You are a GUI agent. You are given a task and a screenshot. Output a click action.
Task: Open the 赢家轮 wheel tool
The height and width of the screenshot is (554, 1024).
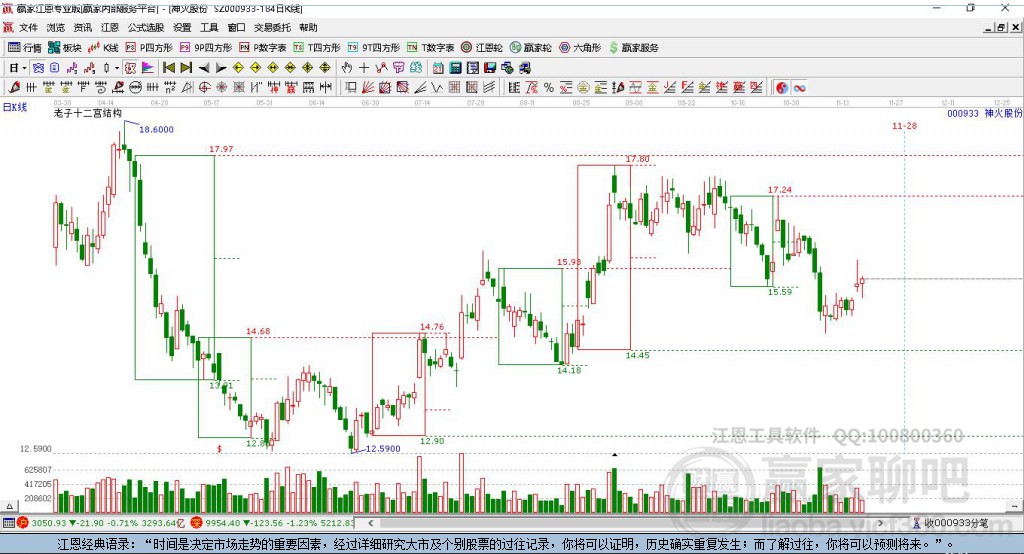click(x=531, y=48)
